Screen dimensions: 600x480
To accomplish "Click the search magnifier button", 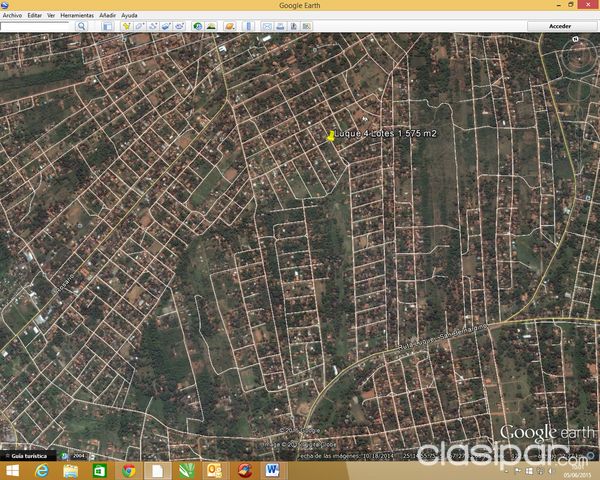I will pyautogui.click(x=82, y=26).
